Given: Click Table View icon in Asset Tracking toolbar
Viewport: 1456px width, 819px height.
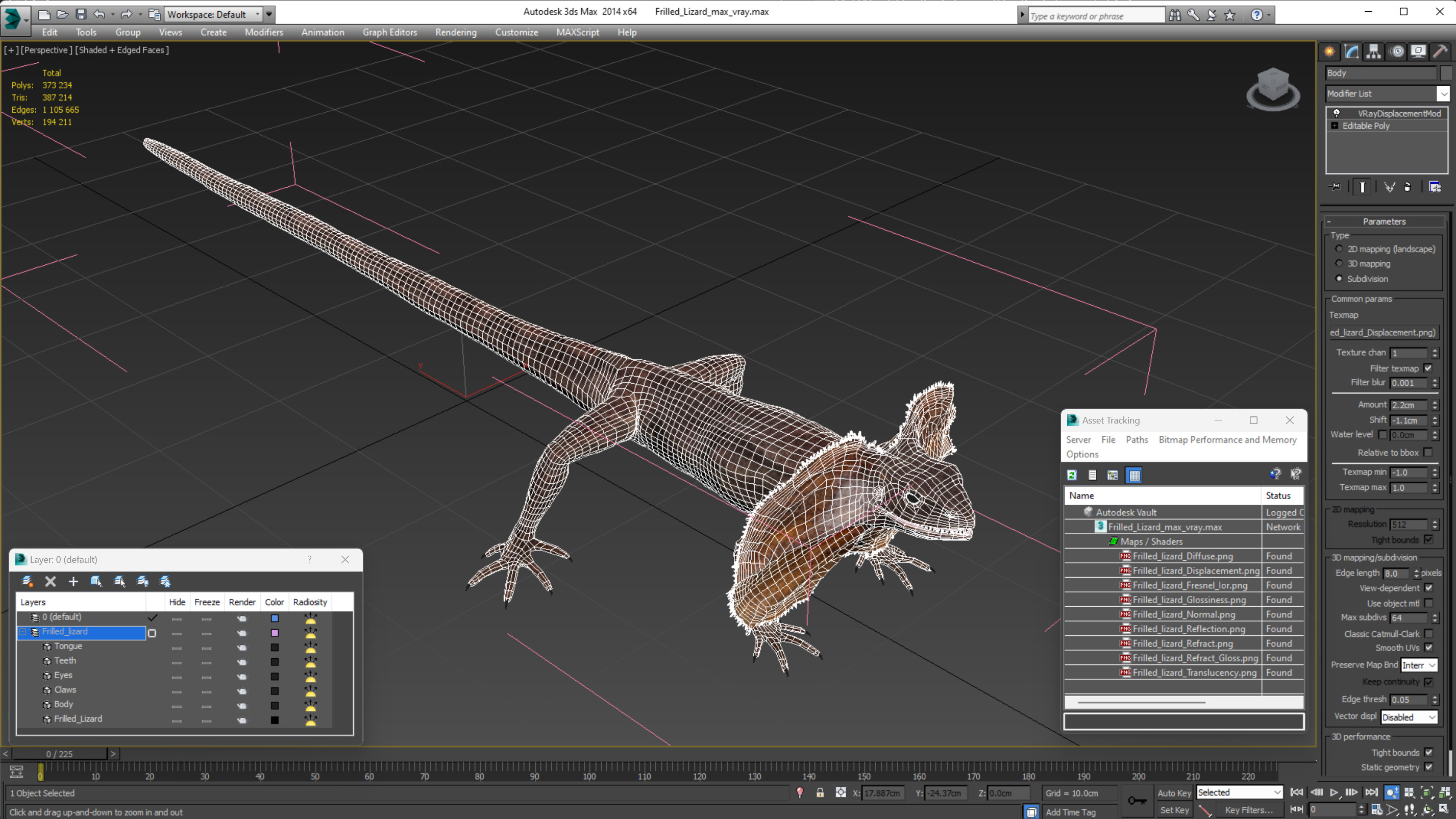Looking at the screenshot, I should [1134, 475].
